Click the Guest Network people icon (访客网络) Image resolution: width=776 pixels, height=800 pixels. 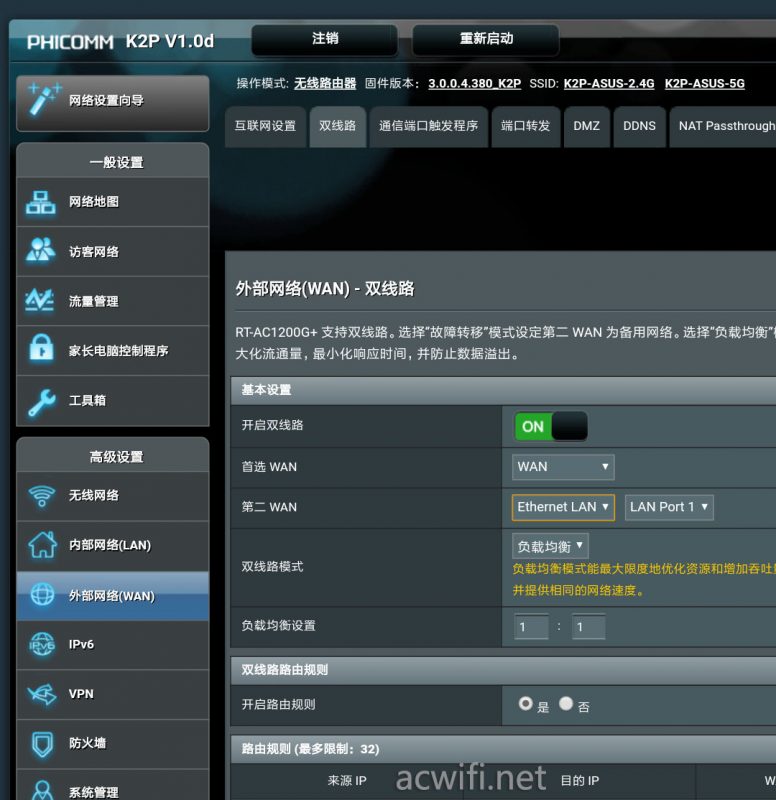tap(41, 250)
